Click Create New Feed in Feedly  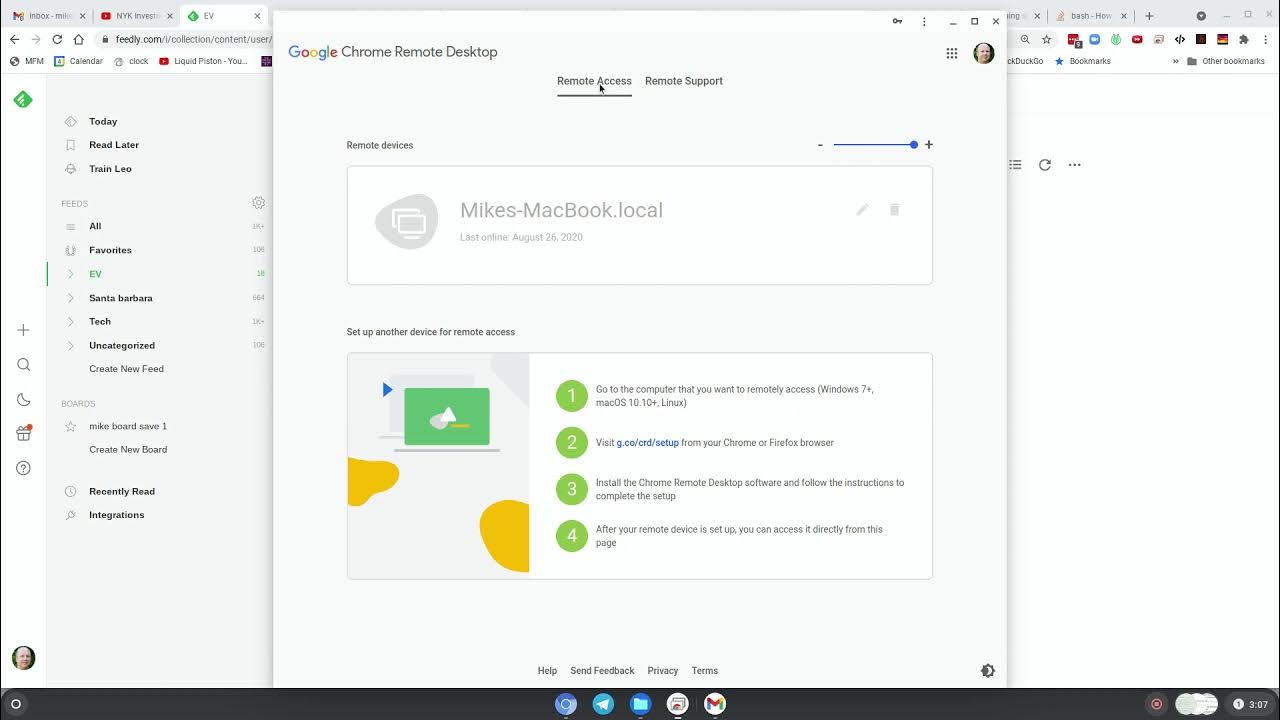tap(126, 369)
